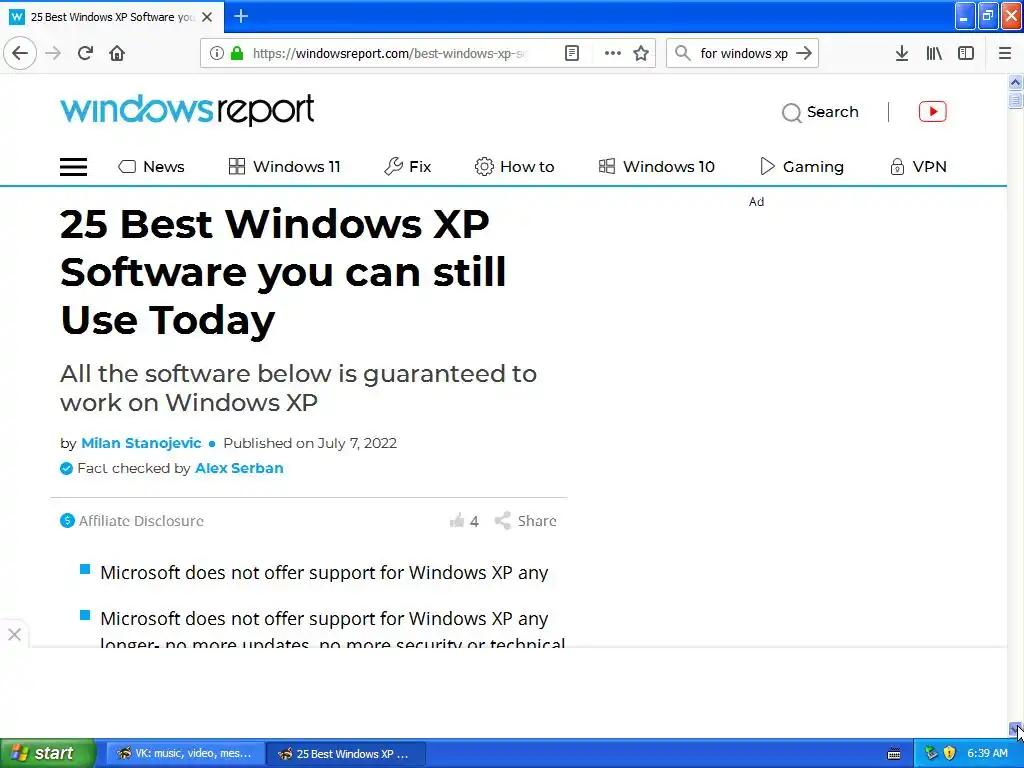Viewport: 1024px width, 768px height.
Task: Go to Windows Report logo homepage
Action: [x=187, y=110]
